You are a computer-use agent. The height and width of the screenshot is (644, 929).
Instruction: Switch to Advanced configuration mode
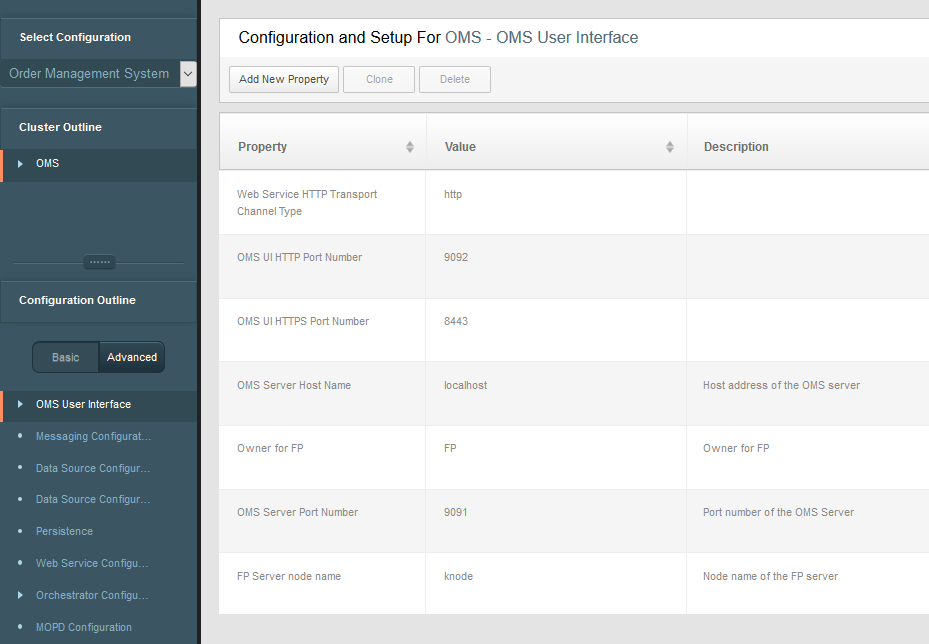coord(132,357)
